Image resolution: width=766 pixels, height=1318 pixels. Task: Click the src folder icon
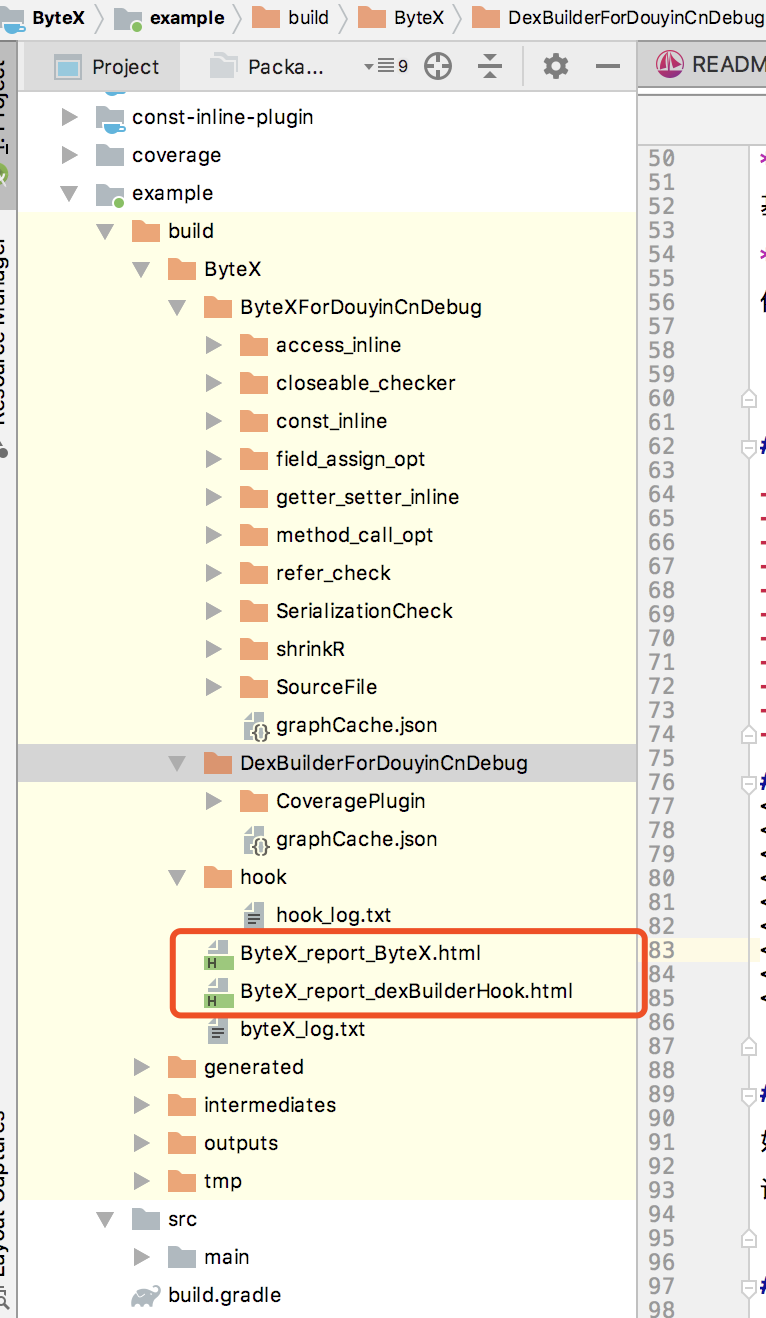(x=146, y=1220)
